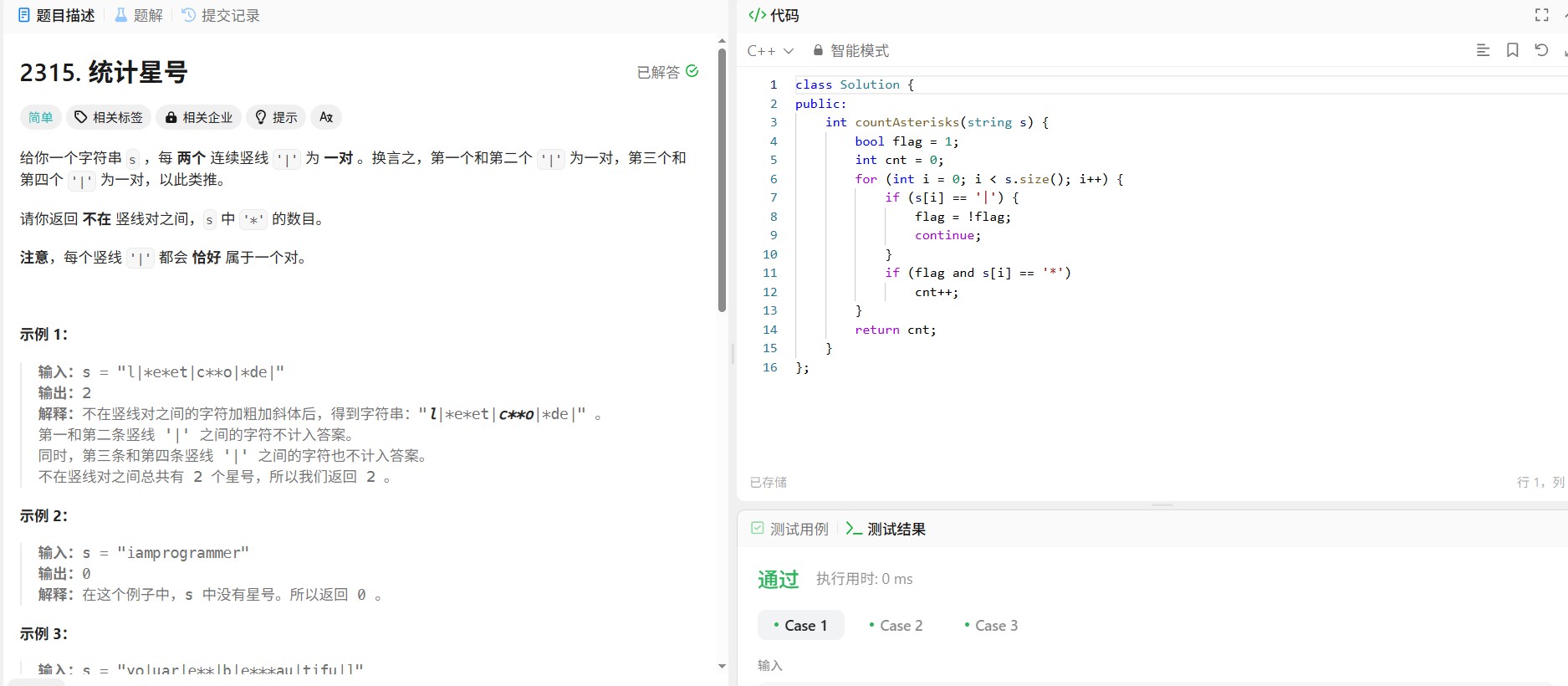Select Case 3 result

coord(991,626)
